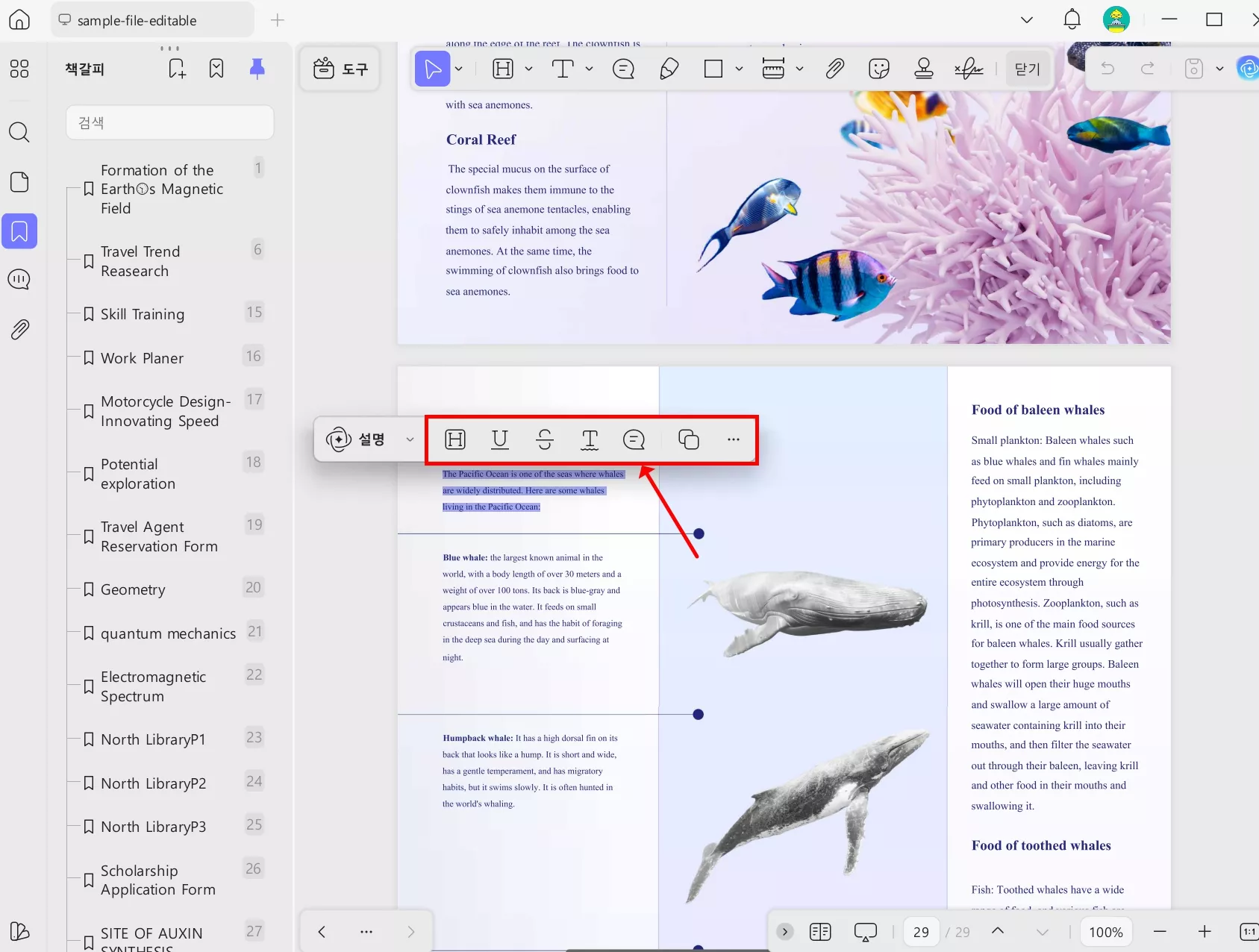Toggle the pin for bookmark panel
Viewport: 1259px width, 952px height.
(x=257, y=69)
